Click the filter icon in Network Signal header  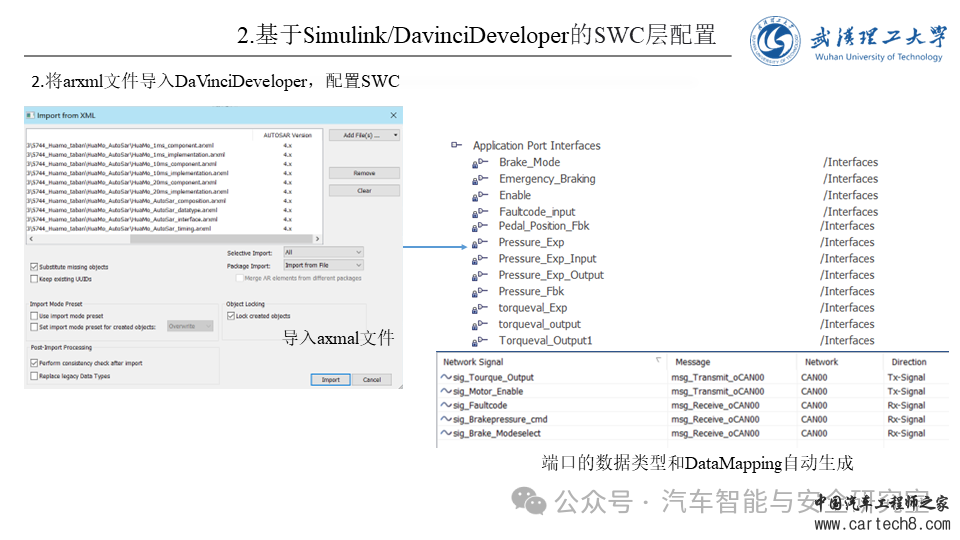pyautogui.click(x=658, y=360)
